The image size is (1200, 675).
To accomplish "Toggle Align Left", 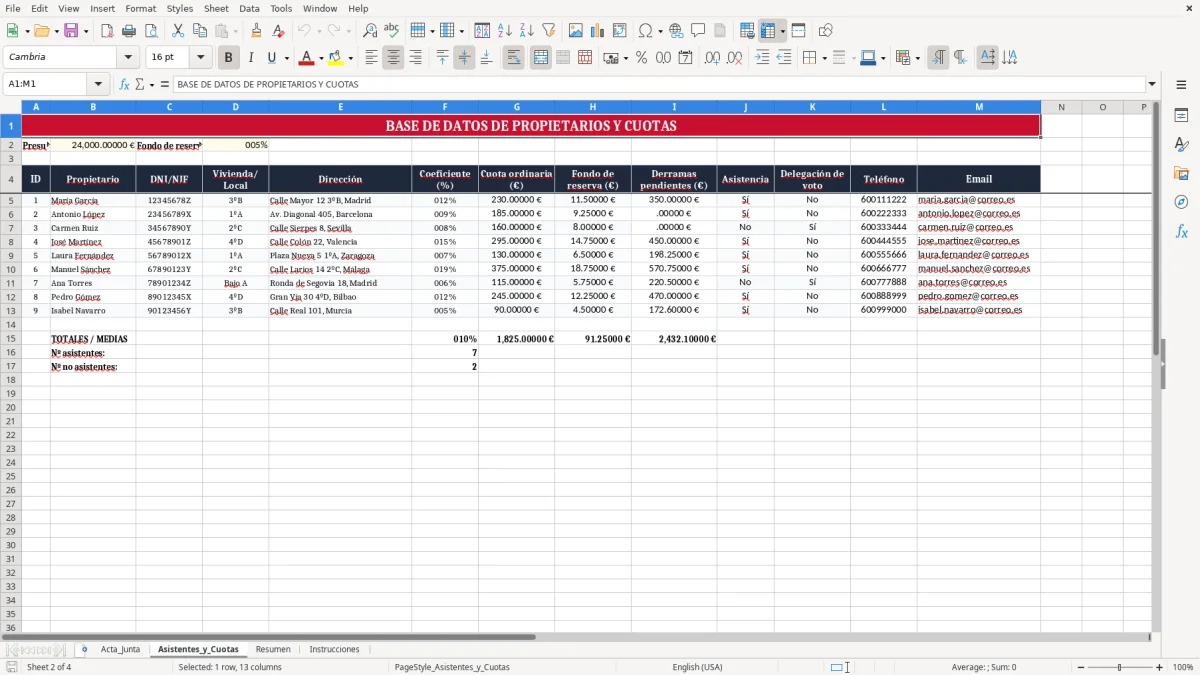I will (371, 58).
